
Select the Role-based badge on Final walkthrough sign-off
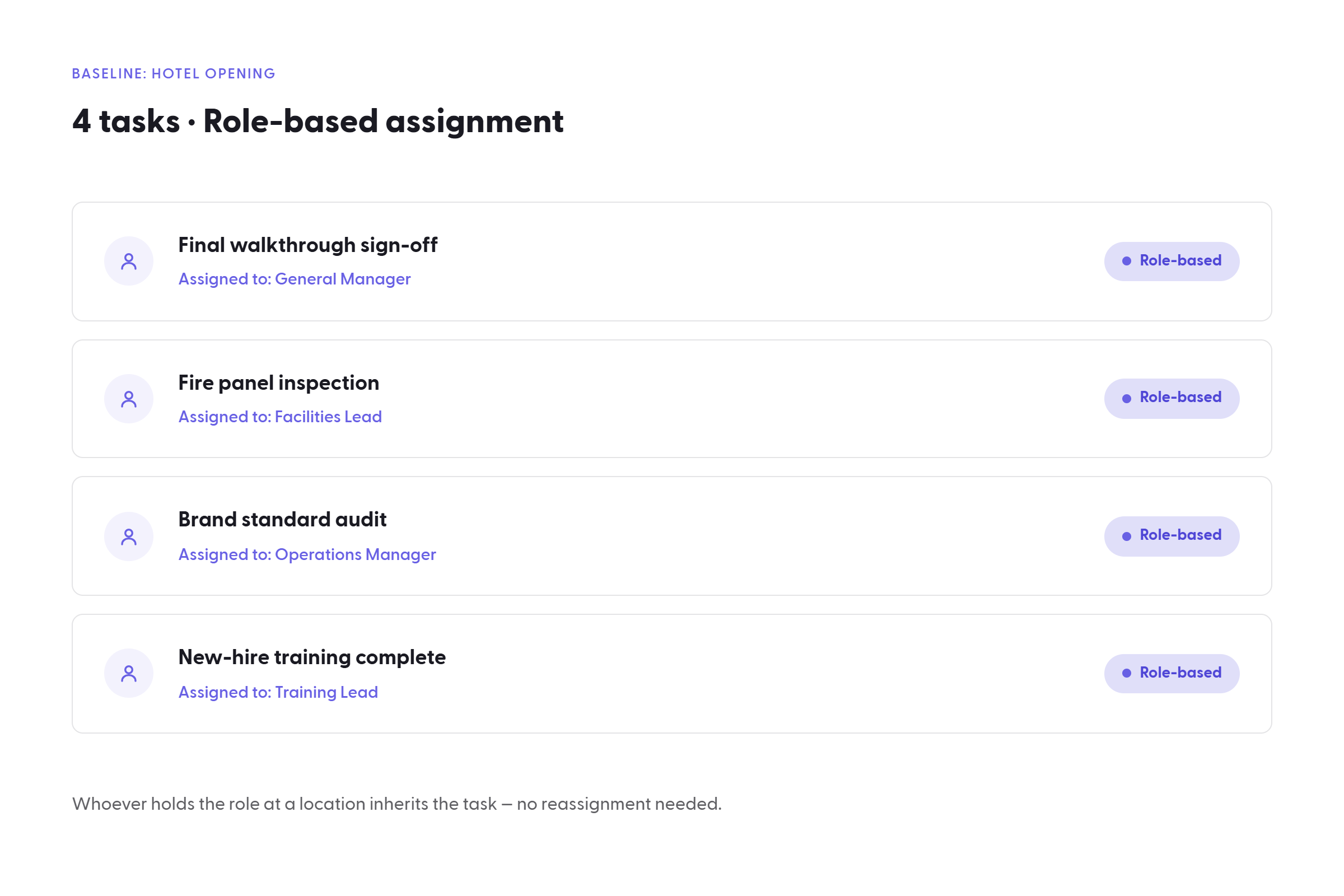point(1172,261)
